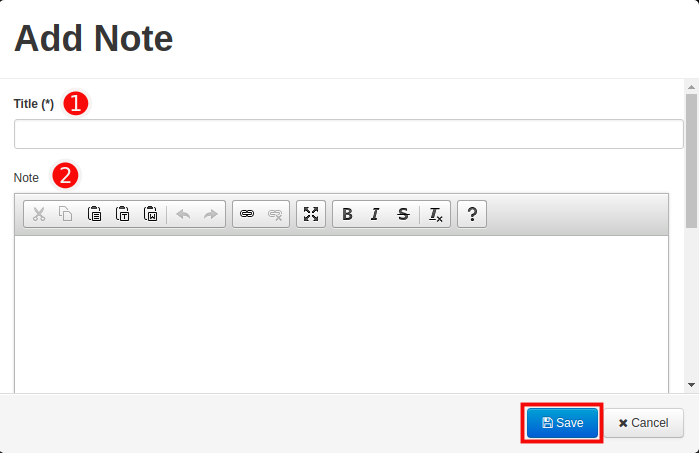Click the Copy icon in editor toolbar
The height and width of the screenshot is (453, 699).
66,214
